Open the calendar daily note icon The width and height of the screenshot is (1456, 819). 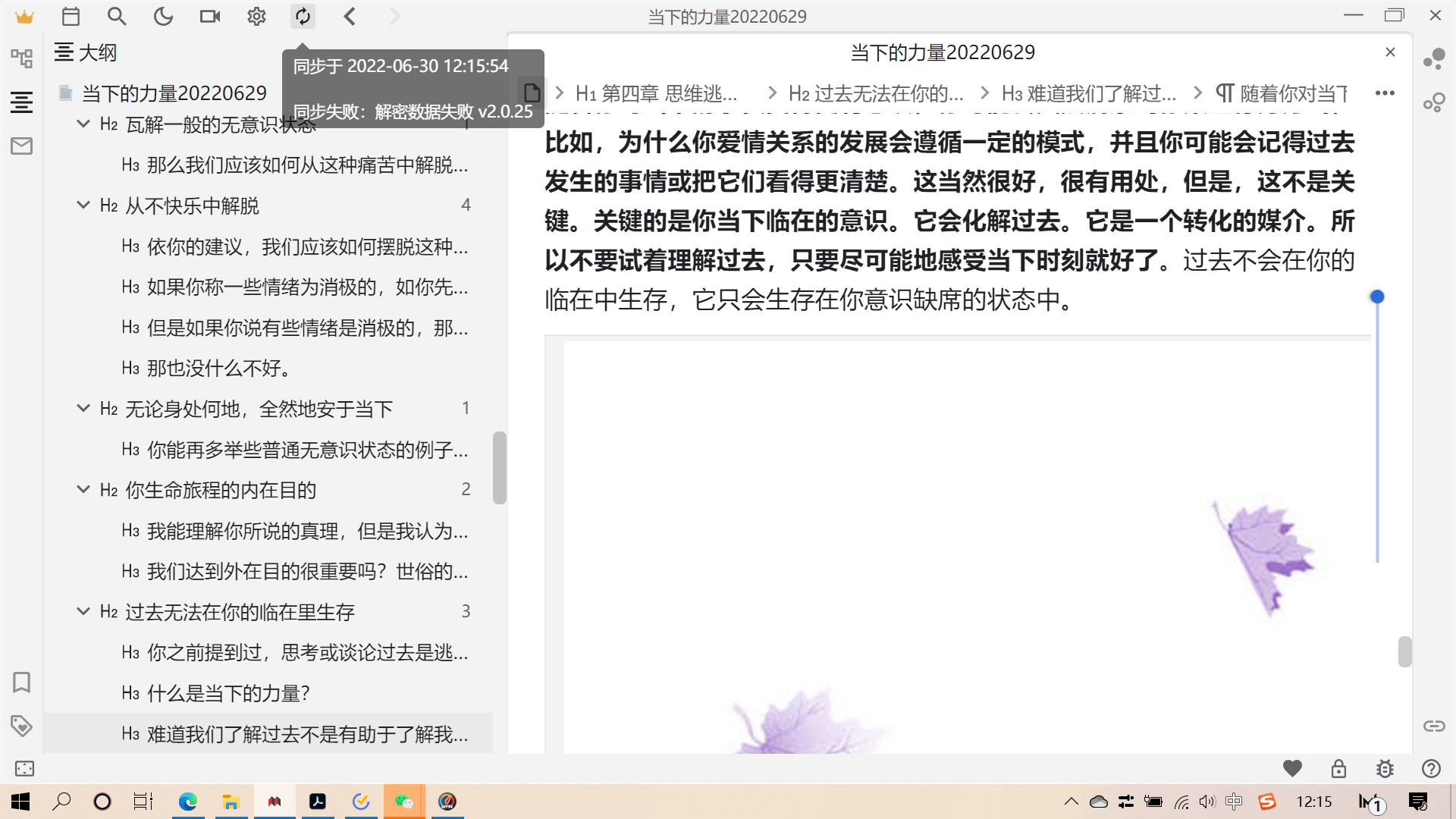click(71, 16)
